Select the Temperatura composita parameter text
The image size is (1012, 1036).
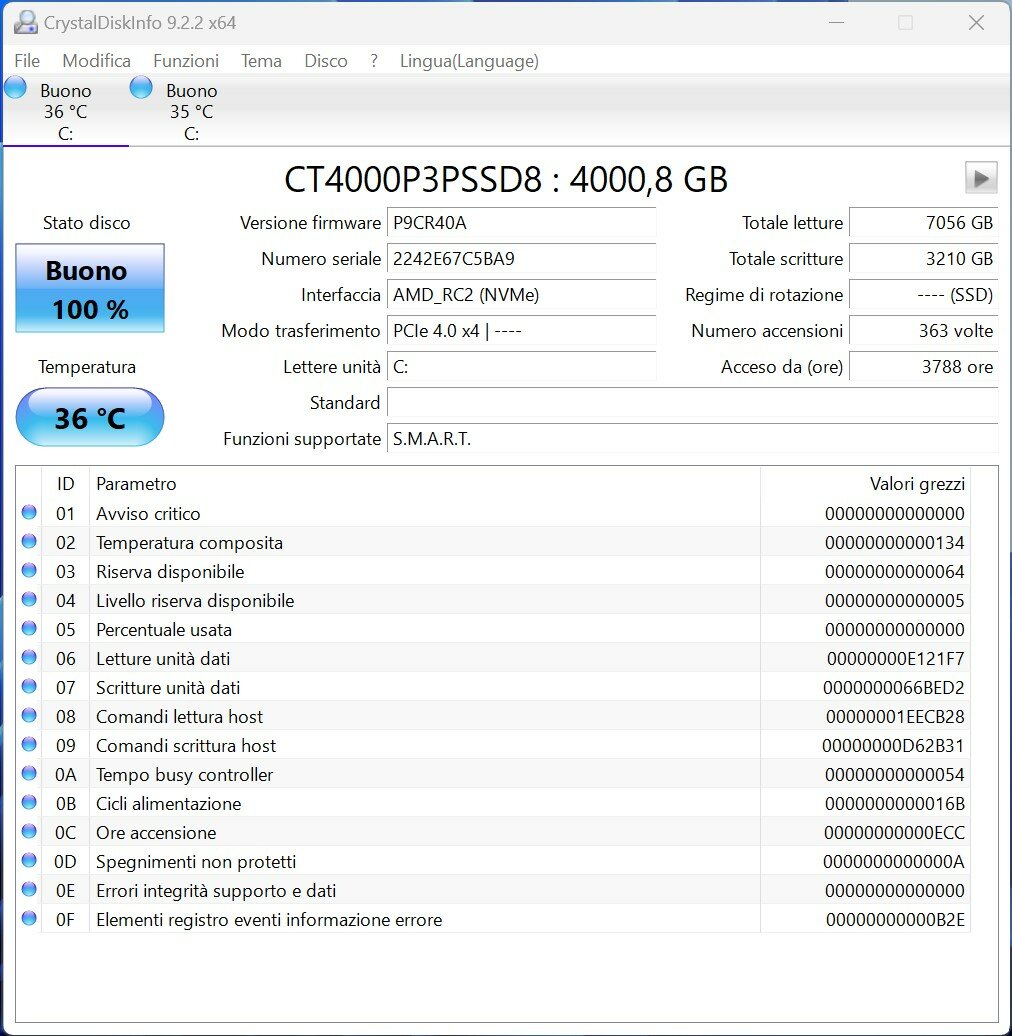pos(190,542)
